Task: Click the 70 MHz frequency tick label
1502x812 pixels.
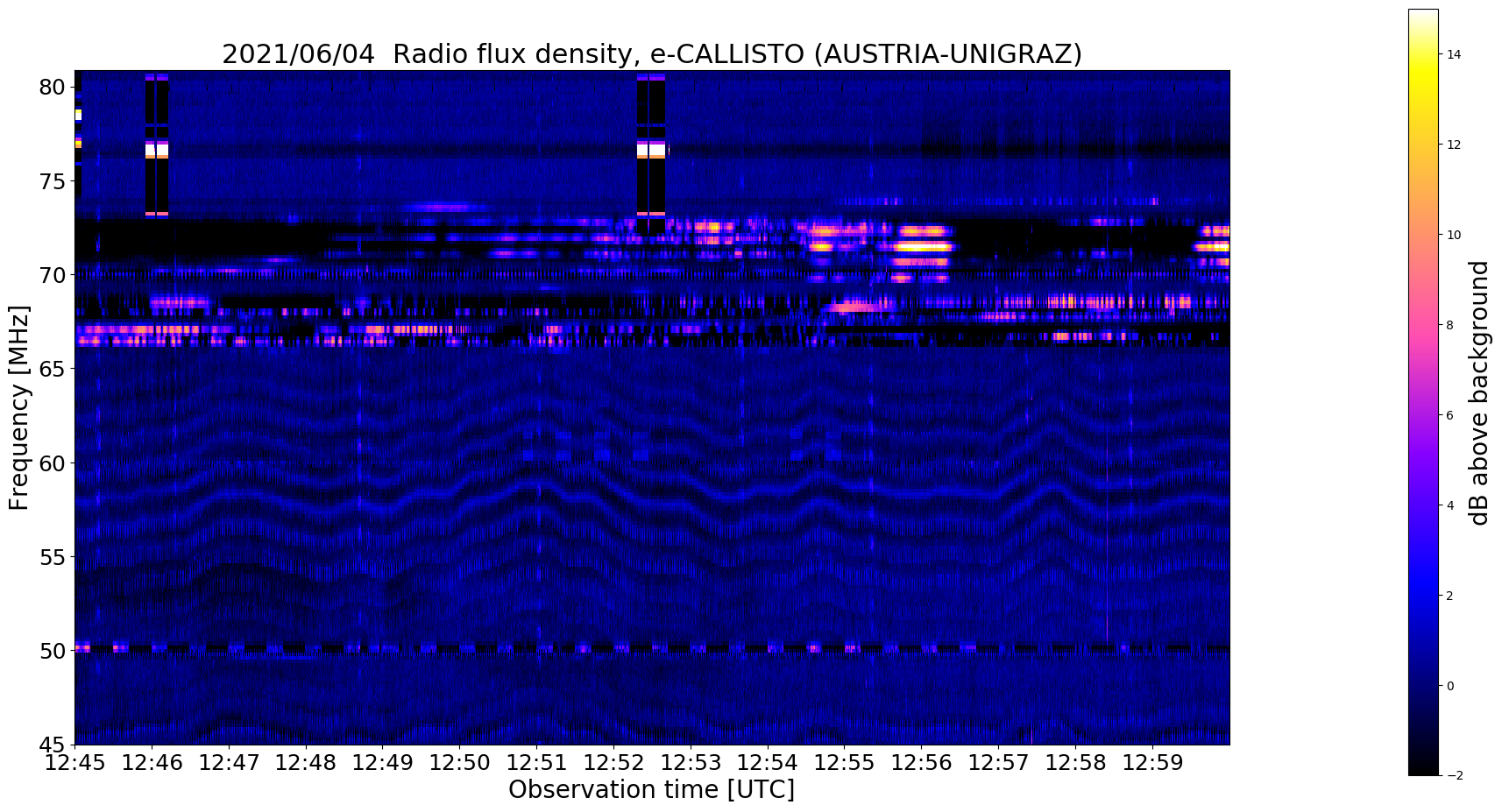Action: point(53,275)
